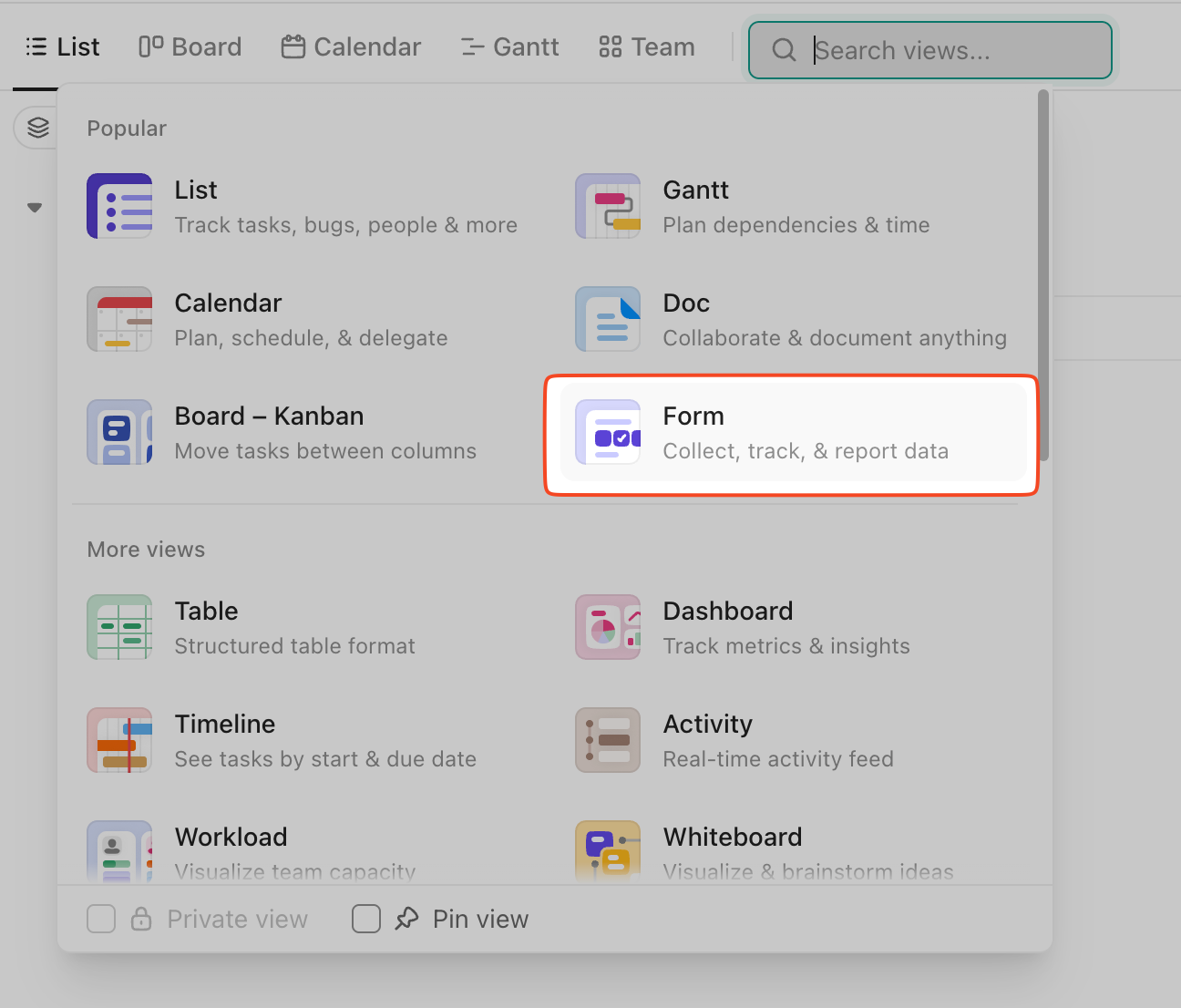
Task: Click the search magnifier icon
Action: pos(784,50)
